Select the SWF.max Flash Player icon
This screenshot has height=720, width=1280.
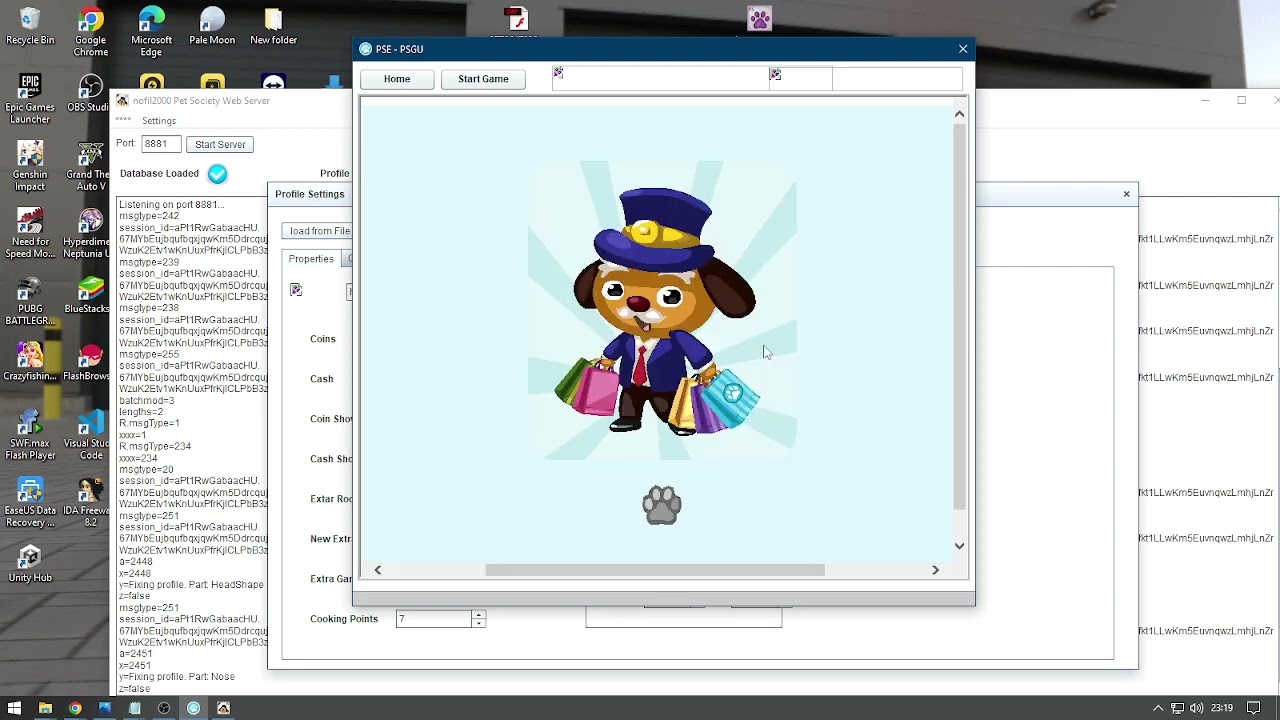tap(30, 435)
